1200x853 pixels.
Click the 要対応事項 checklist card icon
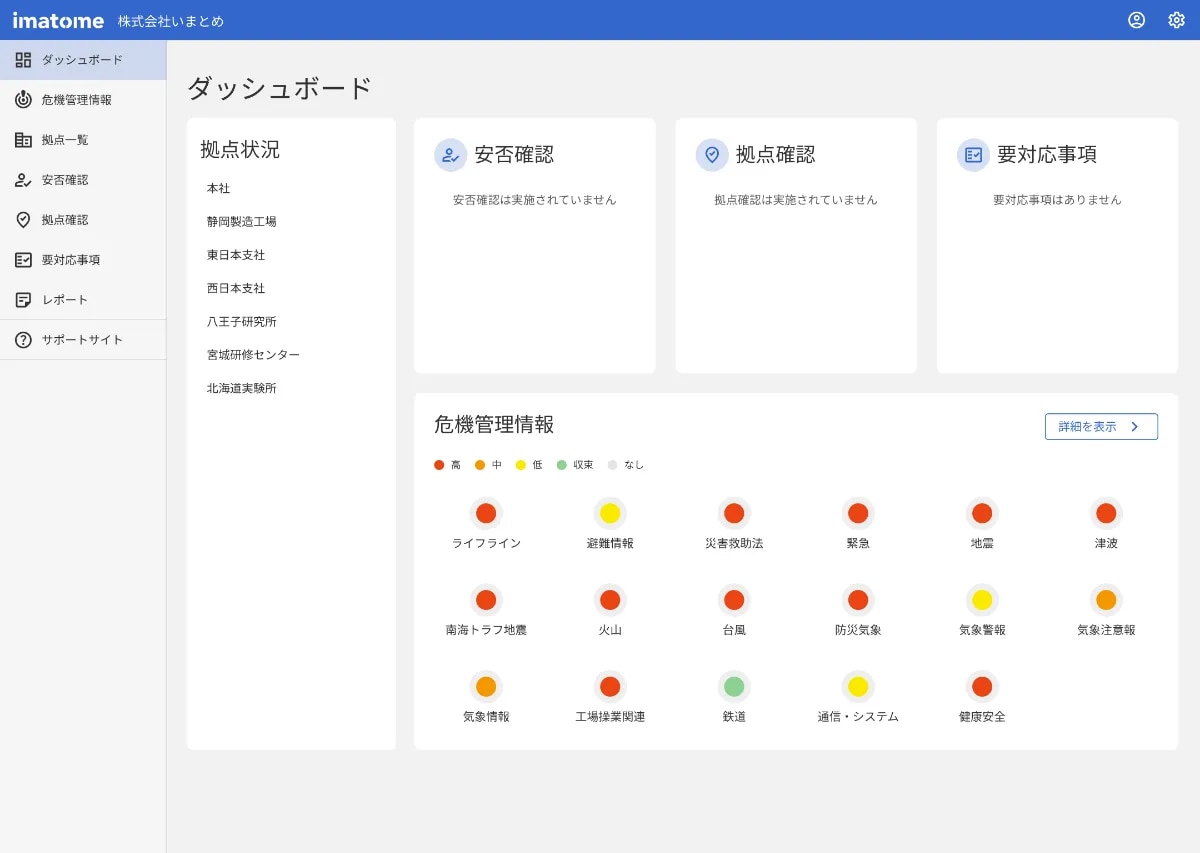[x=973, y=155]
